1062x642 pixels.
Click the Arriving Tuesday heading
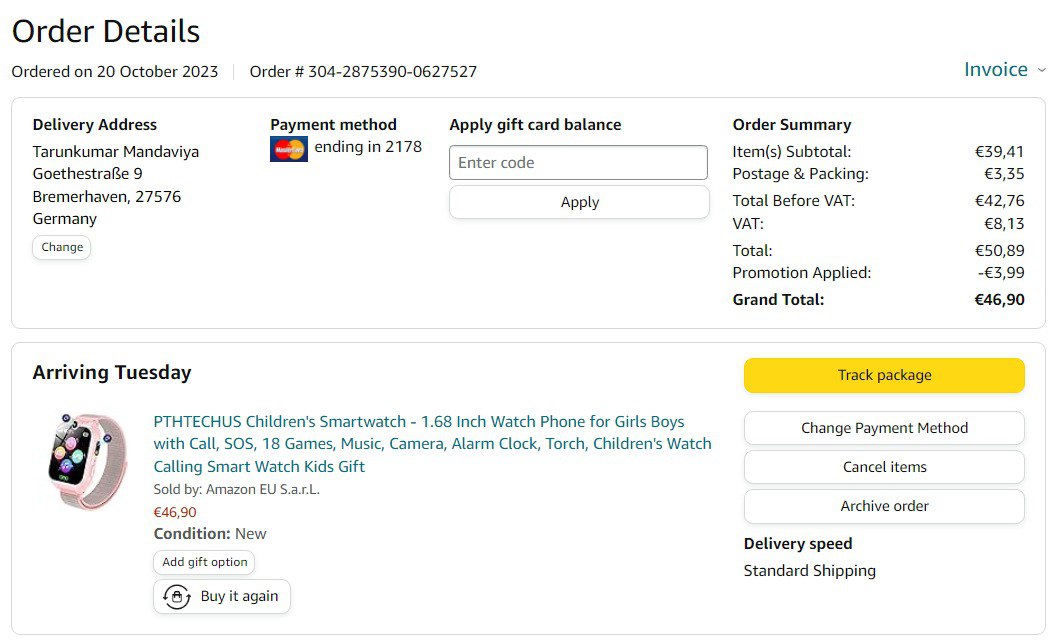112,373
